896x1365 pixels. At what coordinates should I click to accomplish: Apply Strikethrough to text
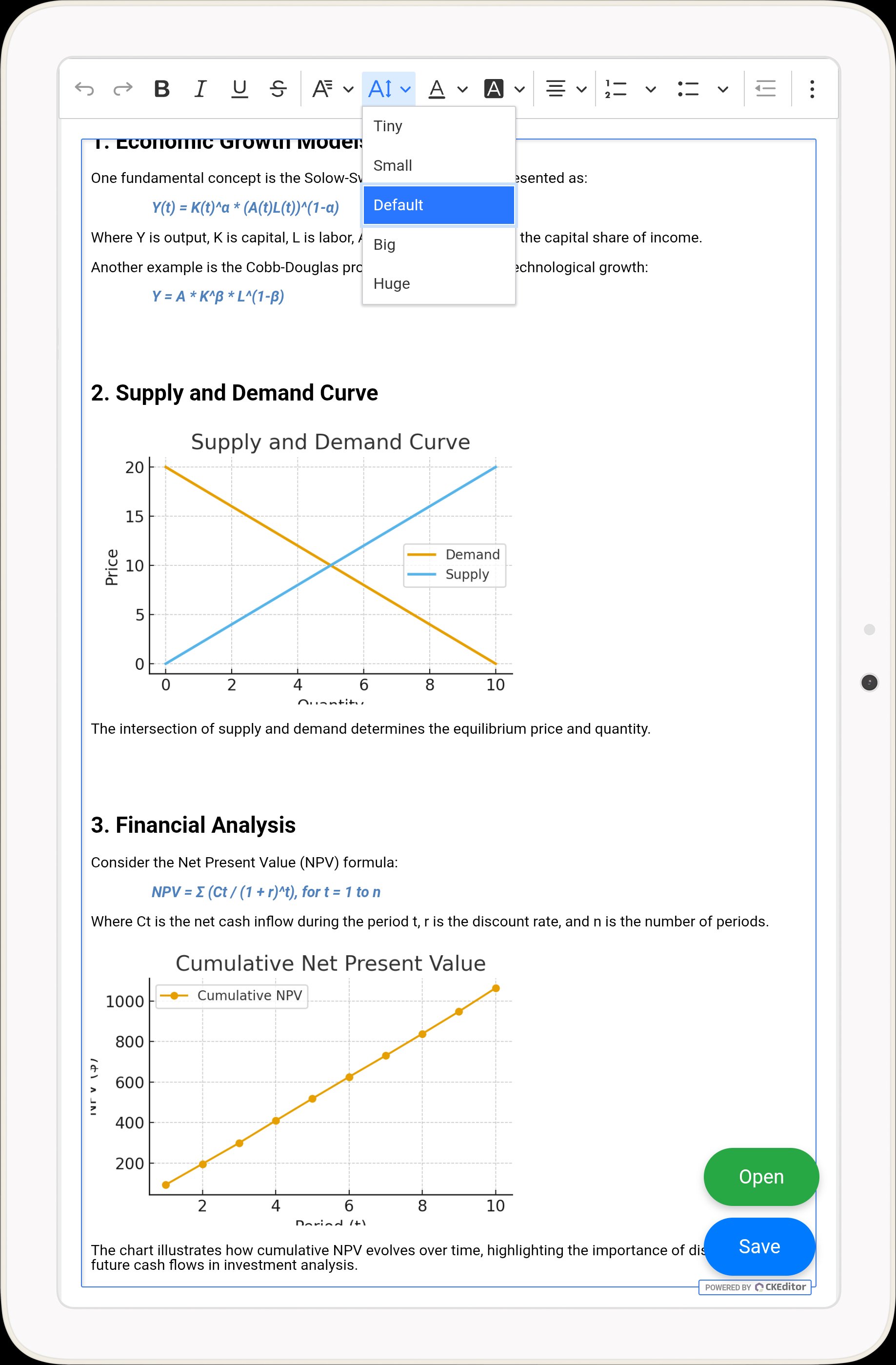click(278, 89)
